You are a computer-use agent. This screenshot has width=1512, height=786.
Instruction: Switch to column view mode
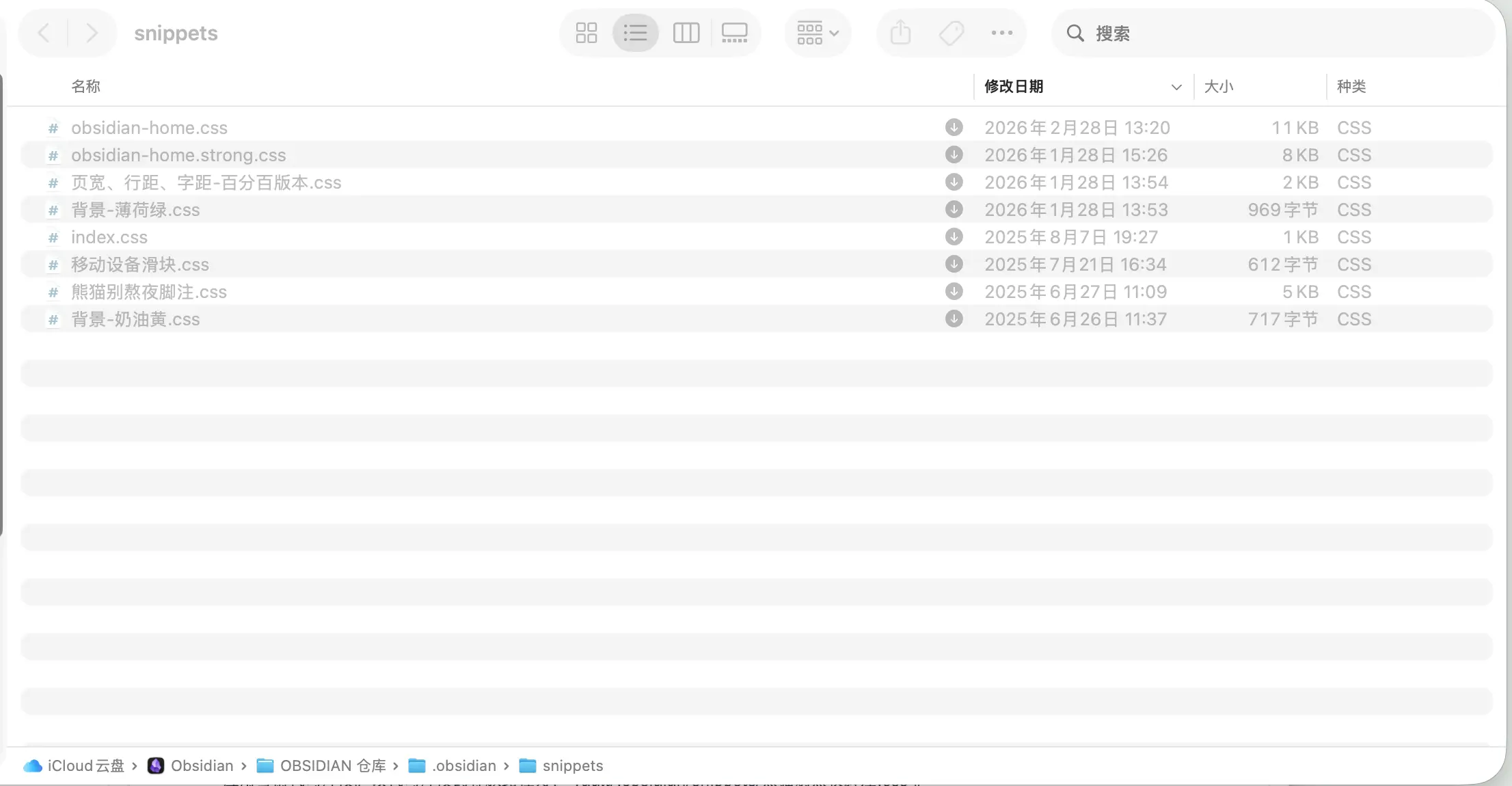pos(686,33)
